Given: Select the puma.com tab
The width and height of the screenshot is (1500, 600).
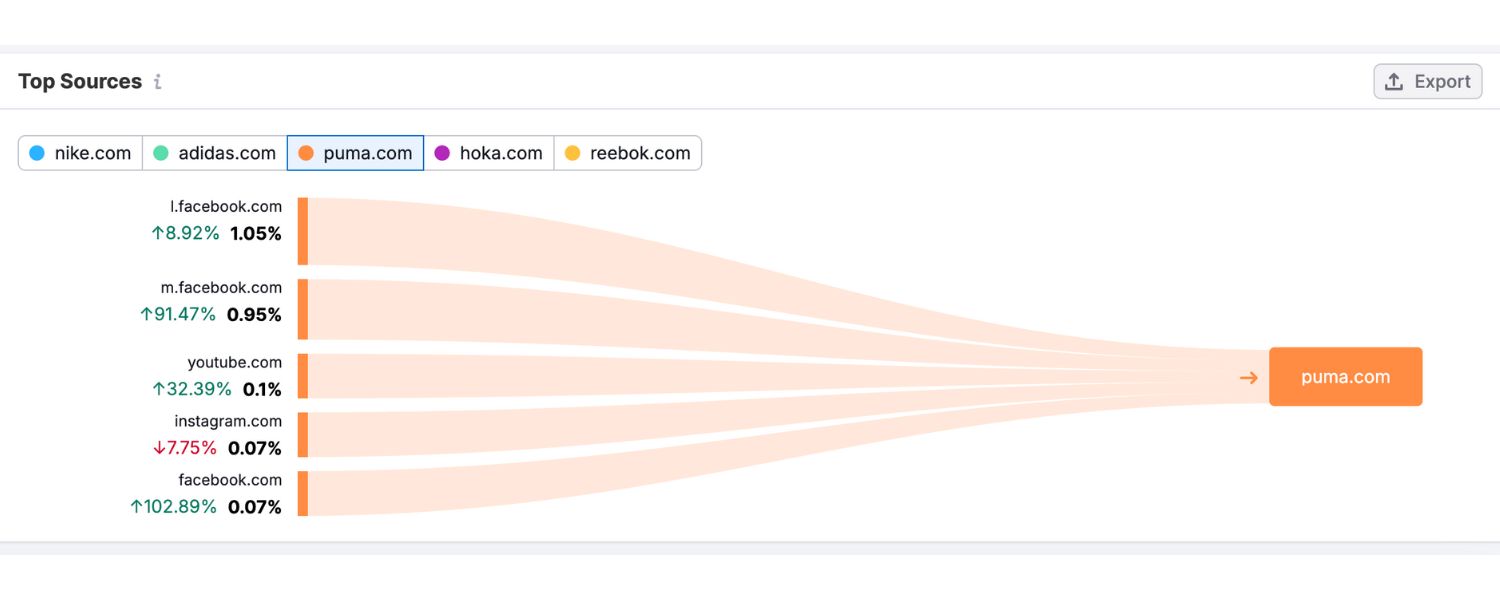Looking at the screenshot, I should (356, 153).
